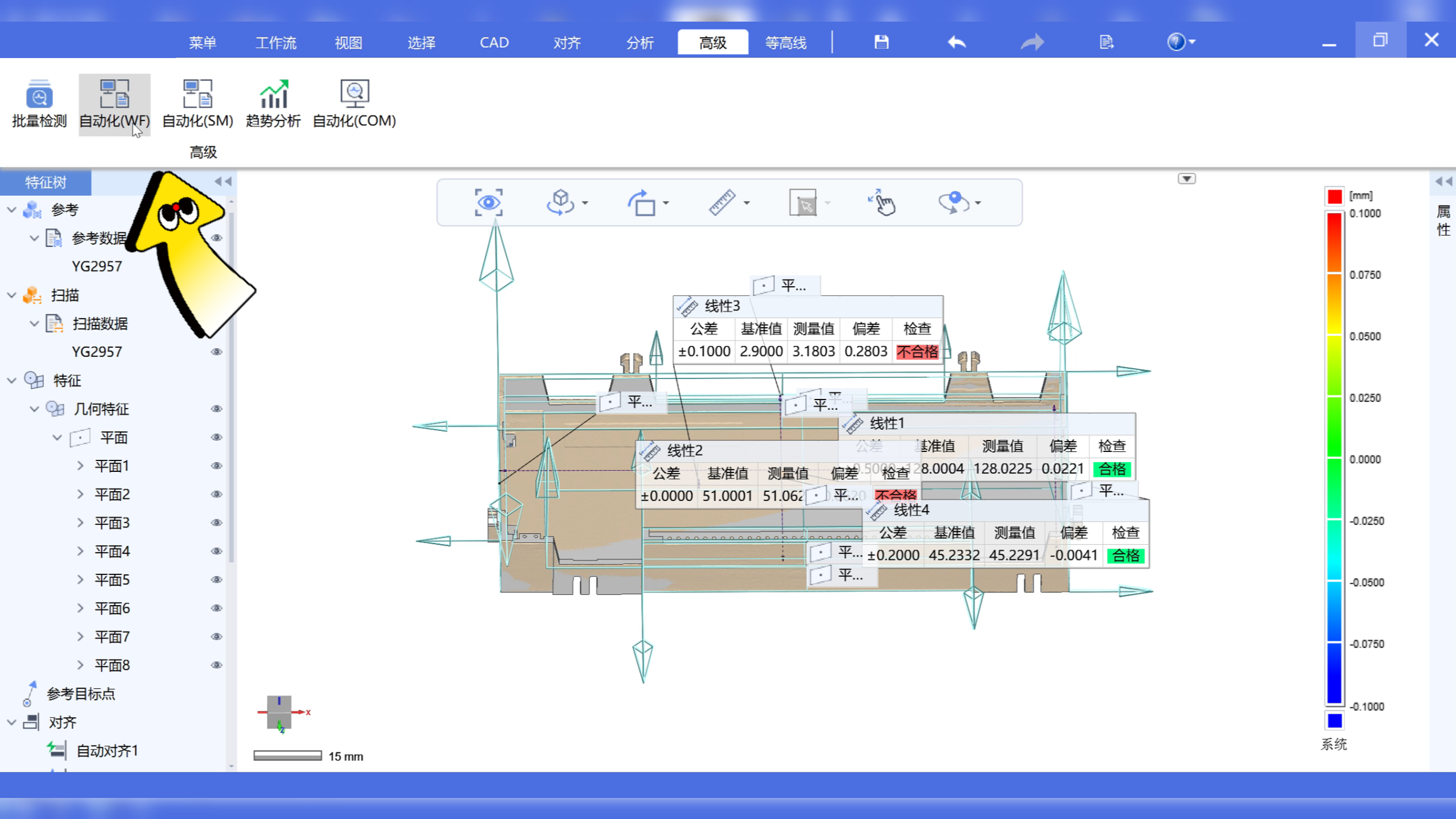Click the undo arrow icon

(x=956, y=42)
